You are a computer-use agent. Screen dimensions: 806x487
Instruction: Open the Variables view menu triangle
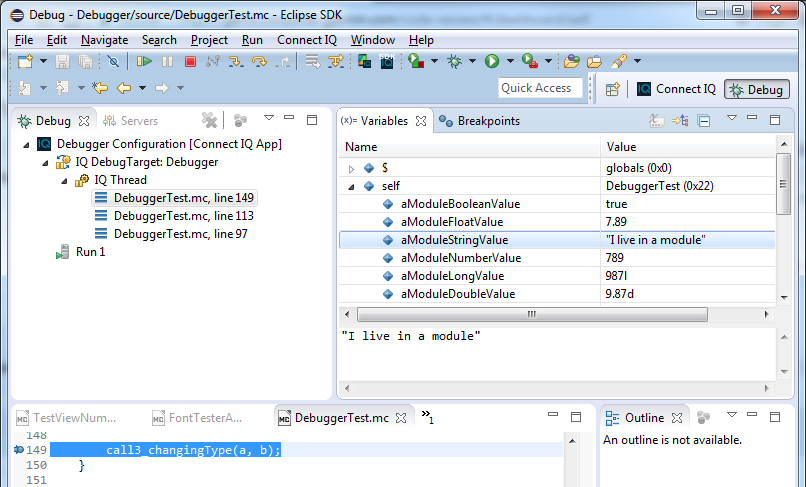732,118
